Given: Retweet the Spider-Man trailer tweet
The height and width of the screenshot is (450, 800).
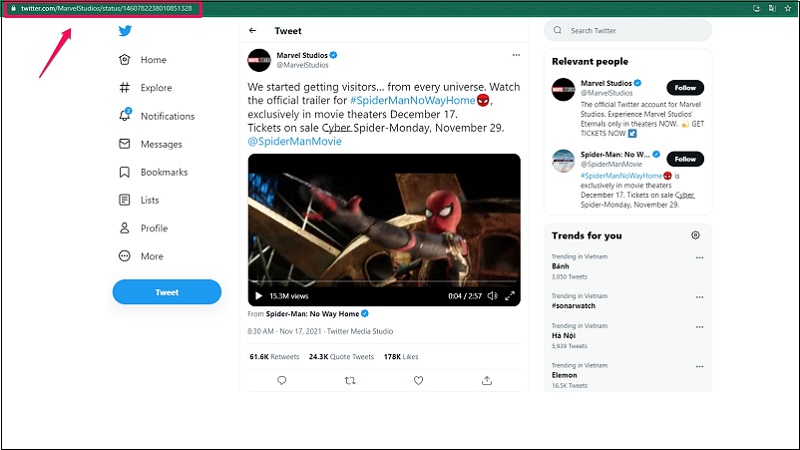Looking at the screenshot, I should pos(349,380).
